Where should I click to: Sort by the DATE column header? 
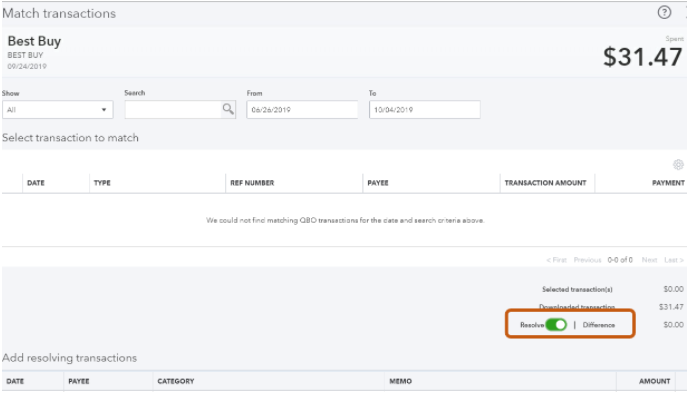point(36,183)
